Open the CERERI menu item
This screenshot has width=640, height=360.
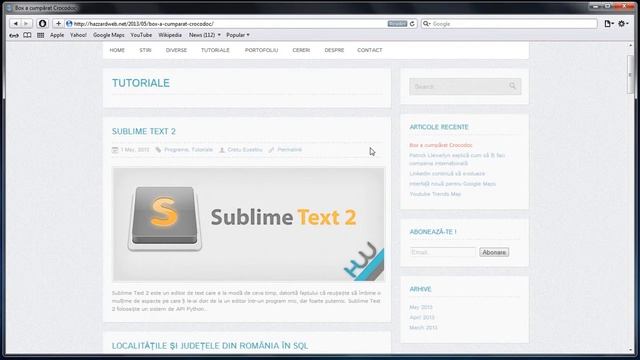click(x=301, y=50)
